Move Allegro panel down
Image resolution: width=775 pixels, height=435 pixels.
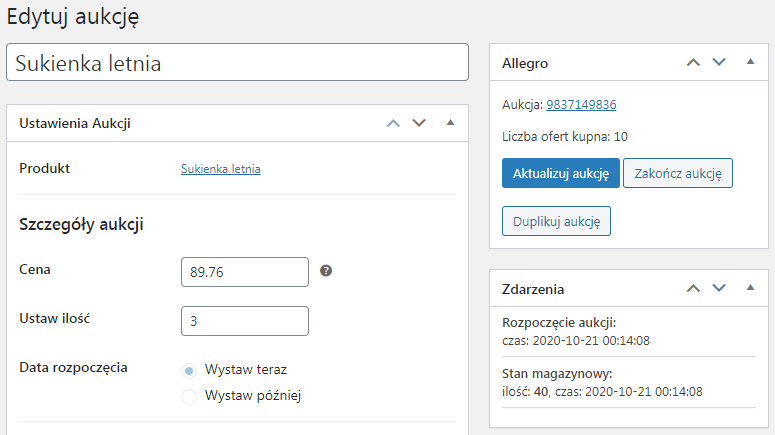(x=719, y=62)
